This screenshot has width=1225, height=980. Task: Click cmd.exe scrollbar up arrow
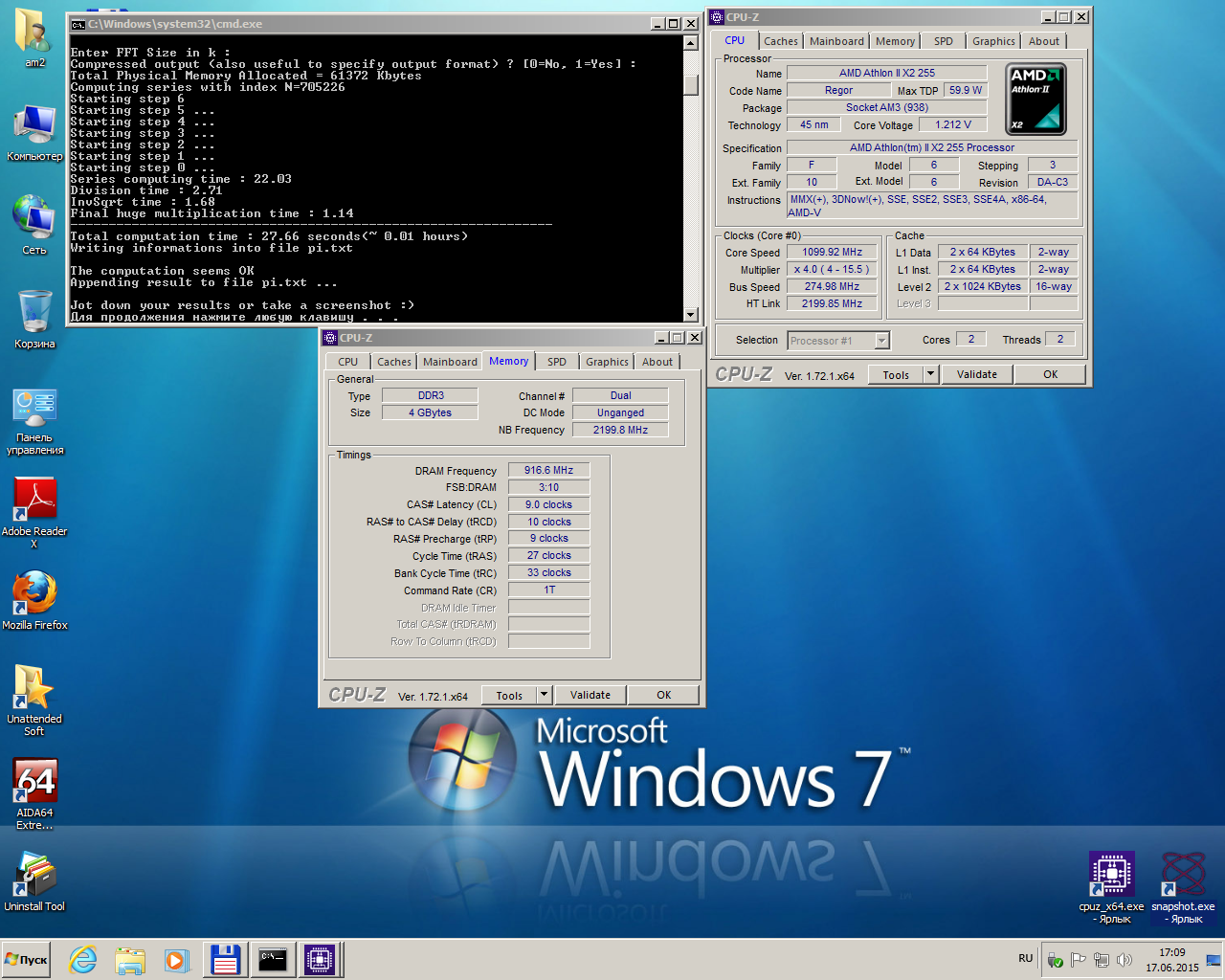tap(691, 43)
